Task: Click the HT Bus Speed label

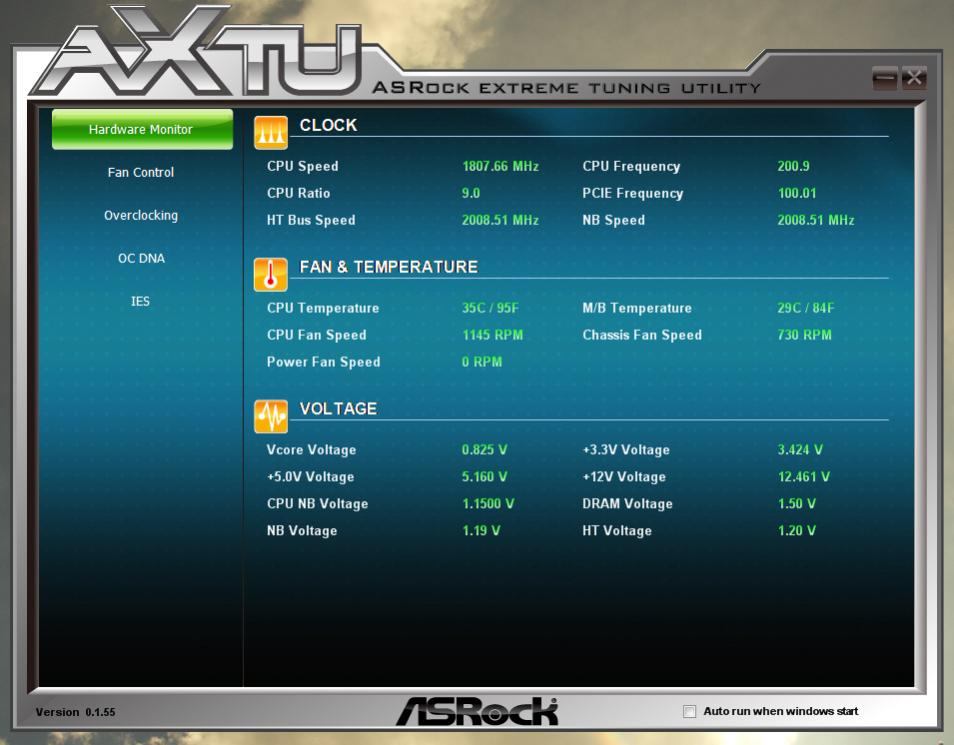Action: click(311, 220)
